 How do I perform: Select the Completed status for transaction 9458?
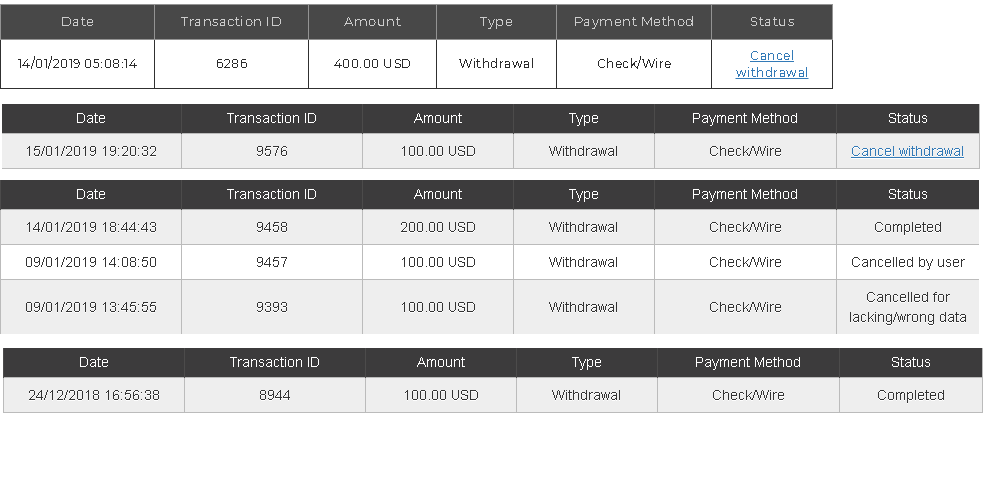pyautogui.click(x=908, y=227)
